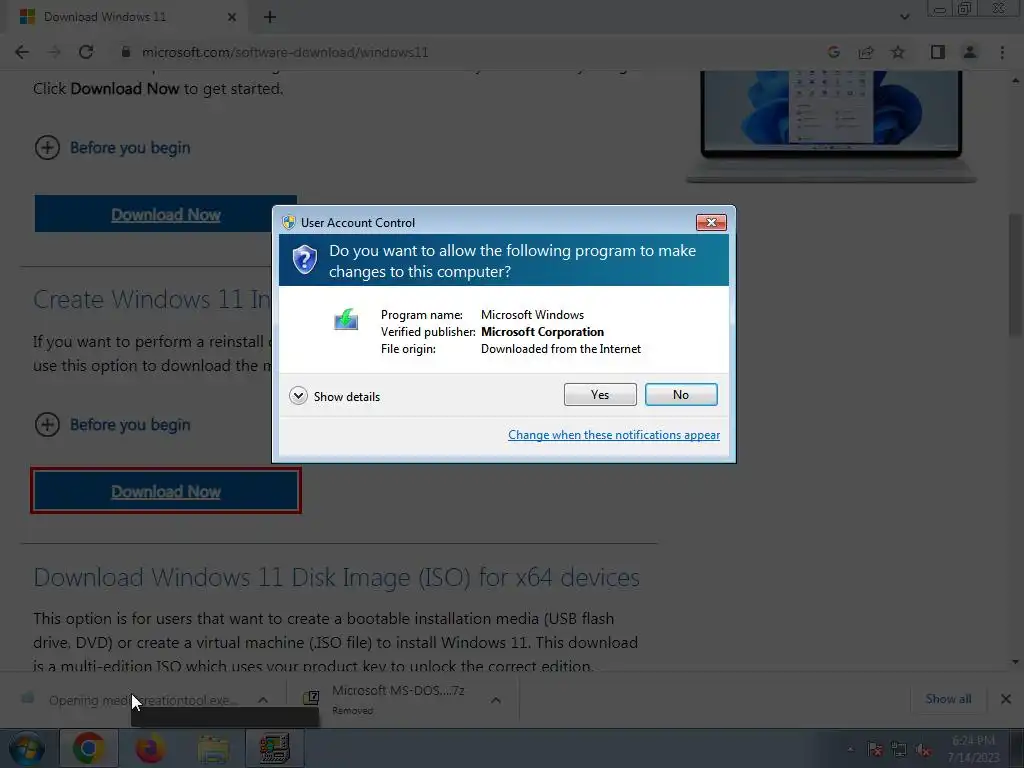This screenshot has height=768, width=1024.
Task: Open Change when these notifications appear link
Action: (x=614, y=435)
